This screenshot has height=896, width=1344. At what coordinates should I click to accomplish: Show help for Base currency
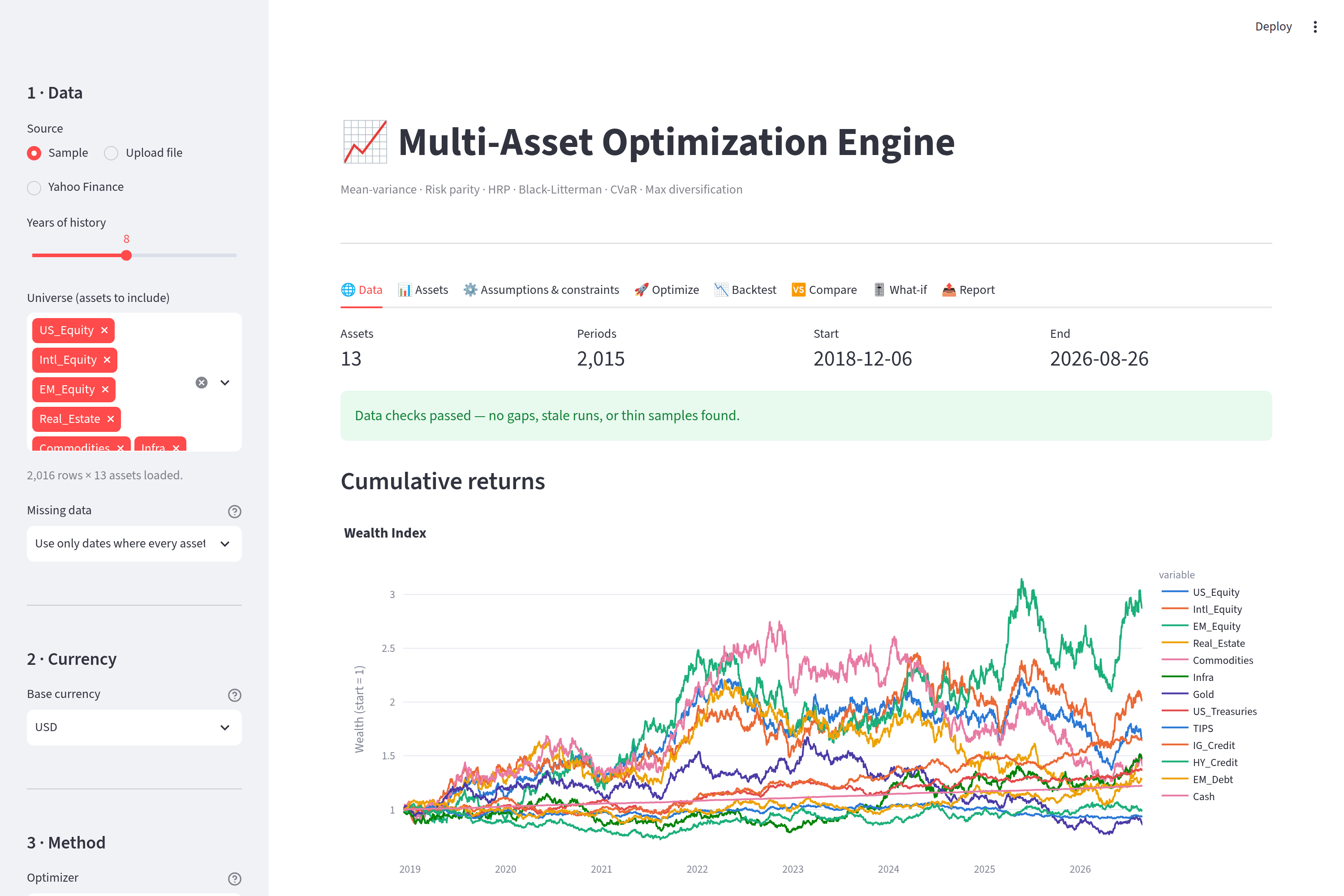(234, 695)
